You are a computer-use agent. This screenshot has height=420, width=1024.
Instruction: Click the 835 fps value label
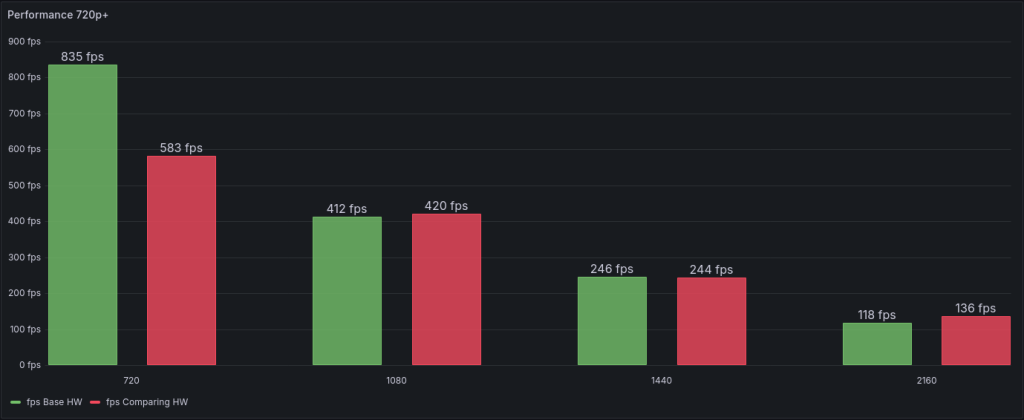83,57
